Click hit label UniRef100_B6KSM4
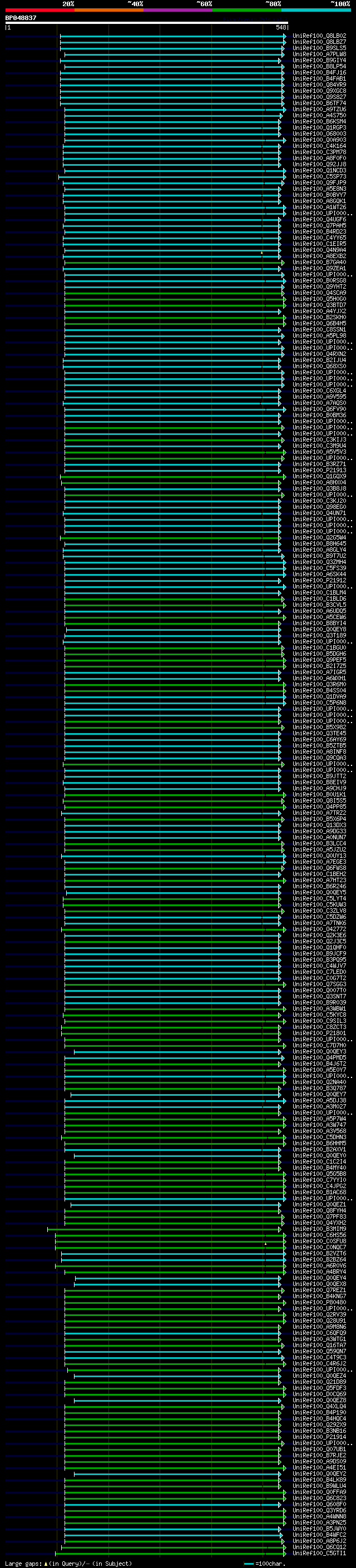The width and height of the screenshot is (356, 1568). (x=319, y=122)
